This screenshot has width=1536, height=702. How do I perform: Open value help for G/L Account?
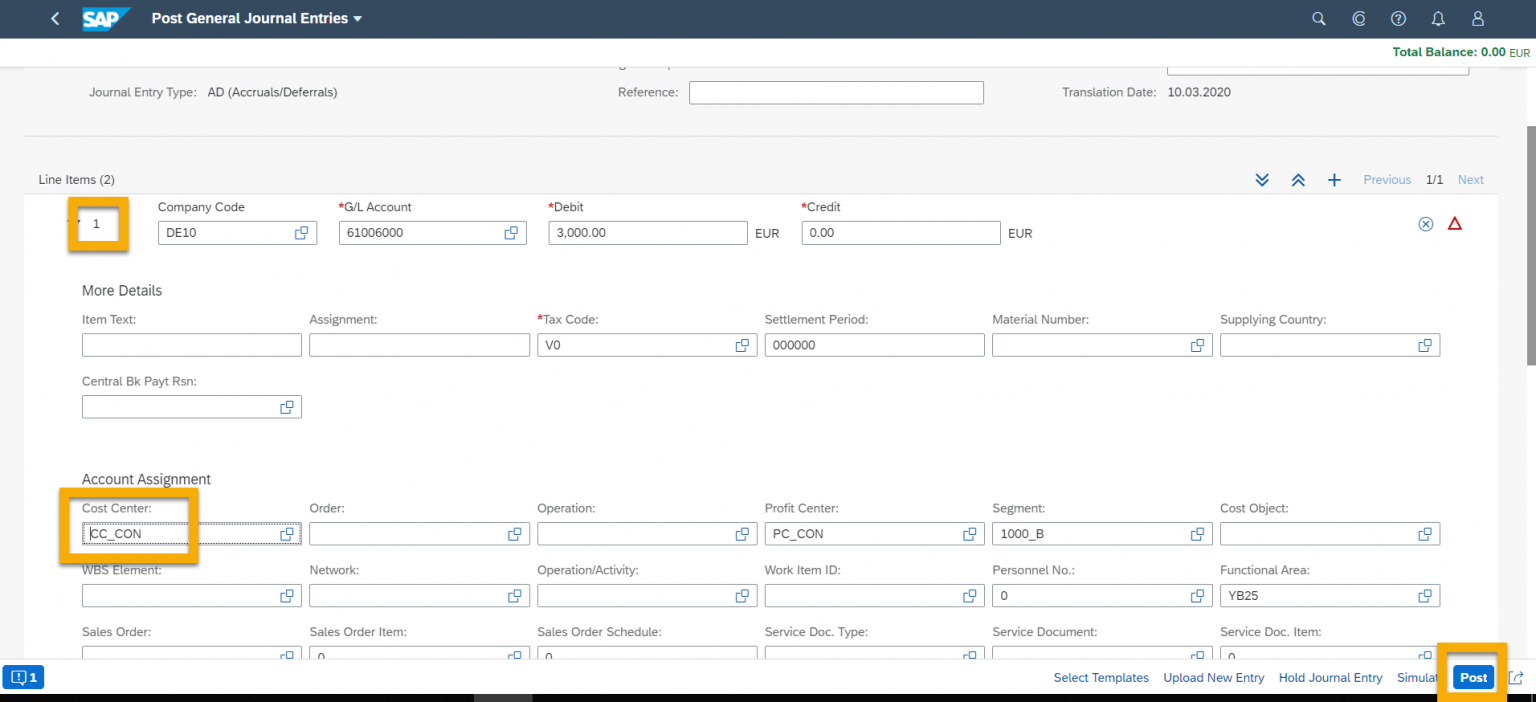point(511,232)
